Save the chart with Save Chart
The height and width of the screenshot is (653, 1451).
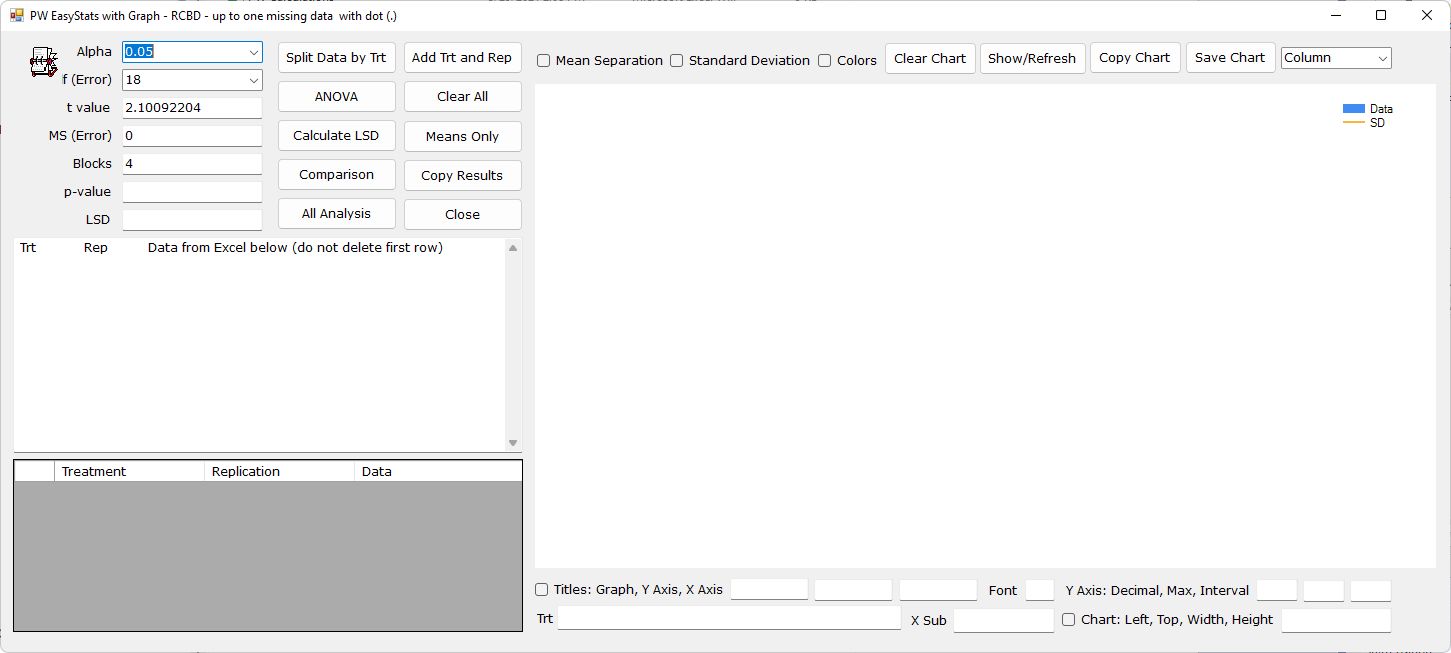tap(1230, 58)
